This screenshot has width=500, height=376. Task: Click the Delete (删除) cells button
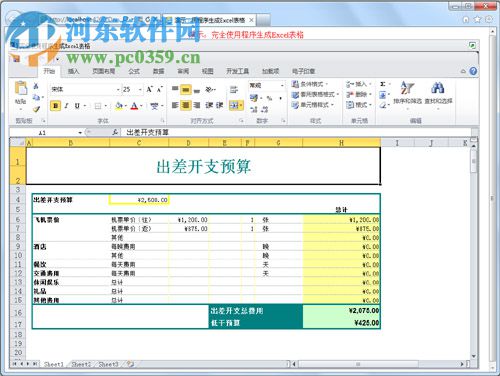coord(359,95)
